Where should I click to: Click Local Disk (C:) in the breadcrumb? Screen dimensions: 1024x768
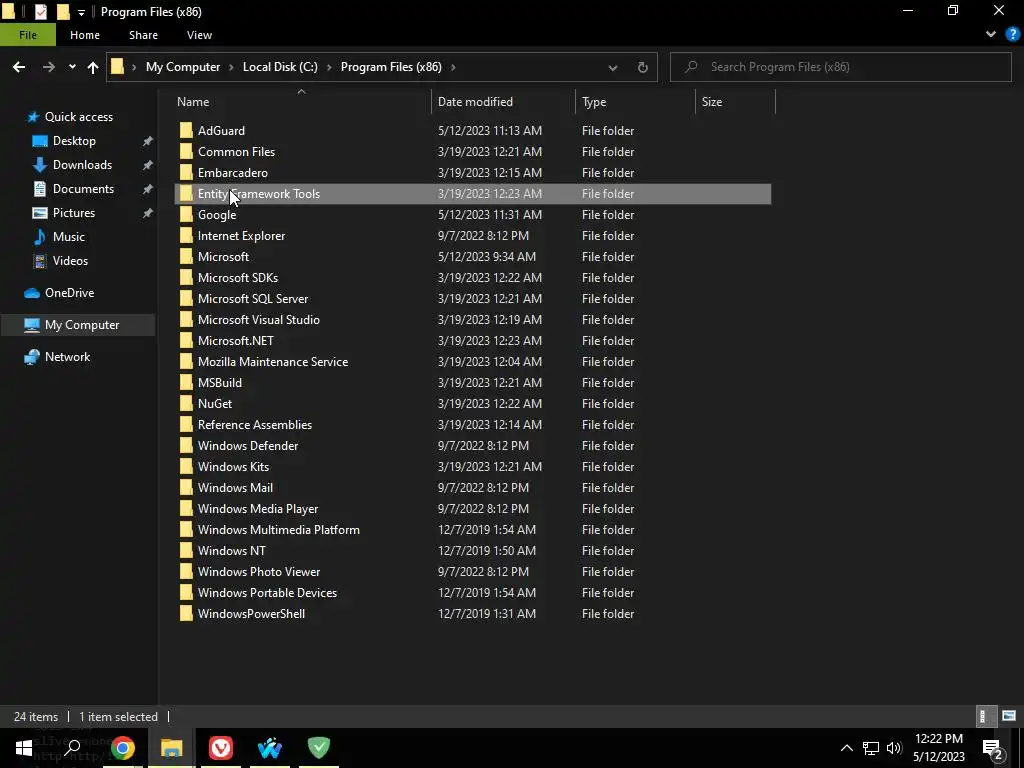click(x=280, y=67)
